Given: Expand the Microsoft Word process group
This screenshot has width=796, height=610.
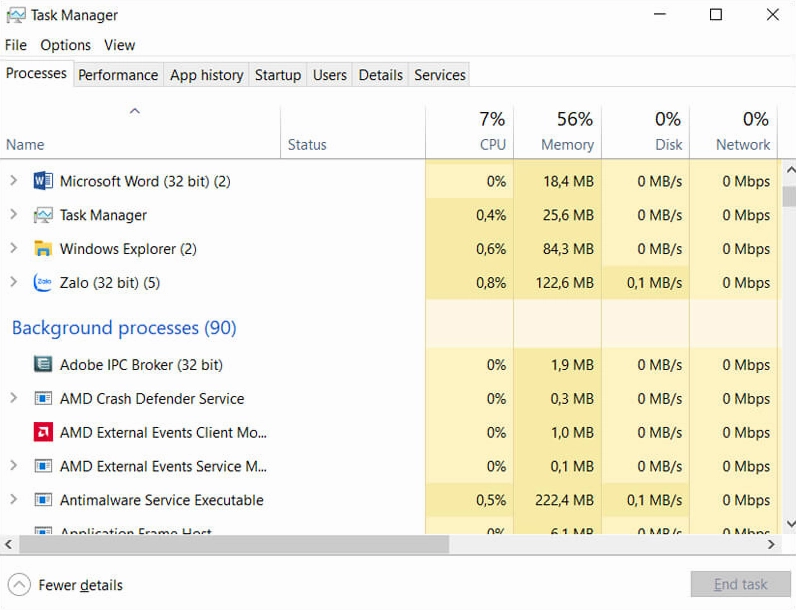Looking at the screenshot, I should pos(14,181).
